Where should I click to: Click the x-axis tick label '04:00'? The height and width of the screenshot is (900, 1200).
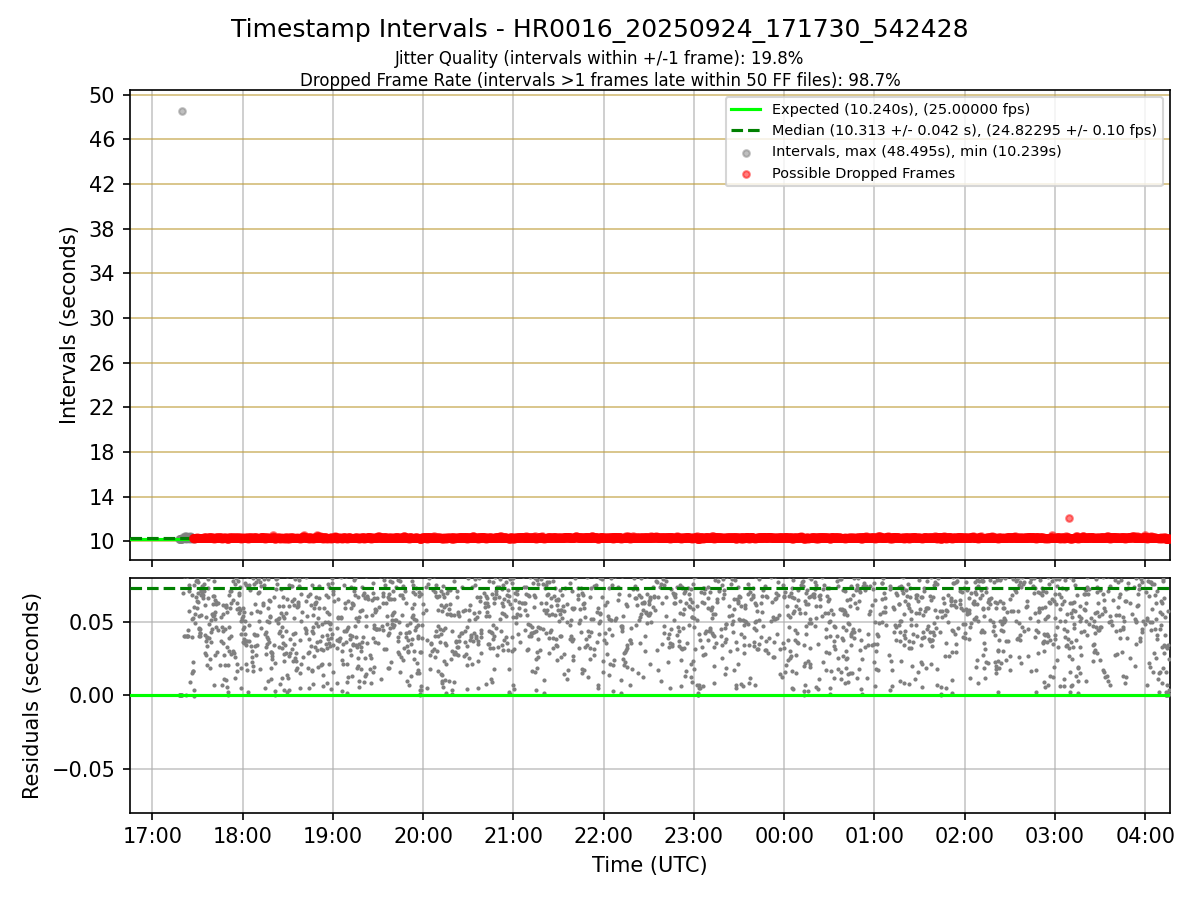[1145, 834]
